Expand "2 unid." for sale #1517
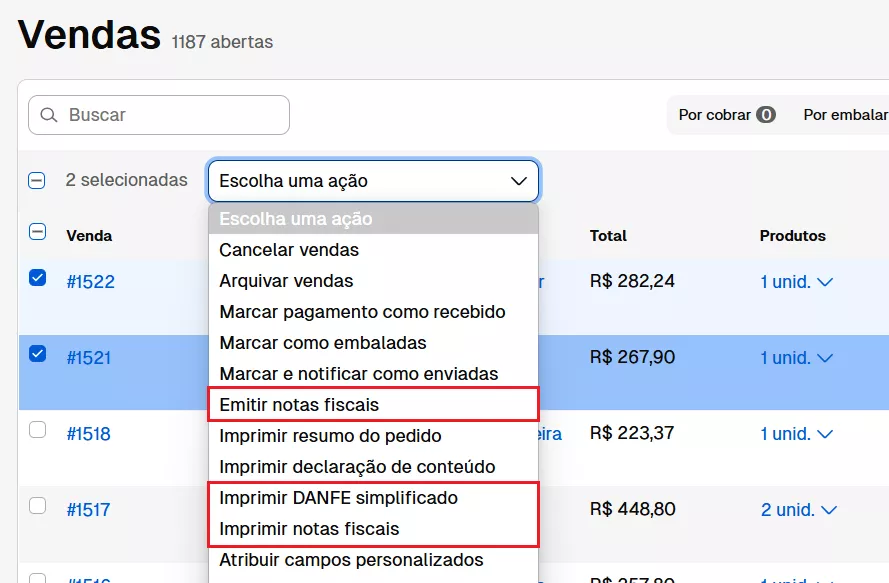 pos(797,509)
